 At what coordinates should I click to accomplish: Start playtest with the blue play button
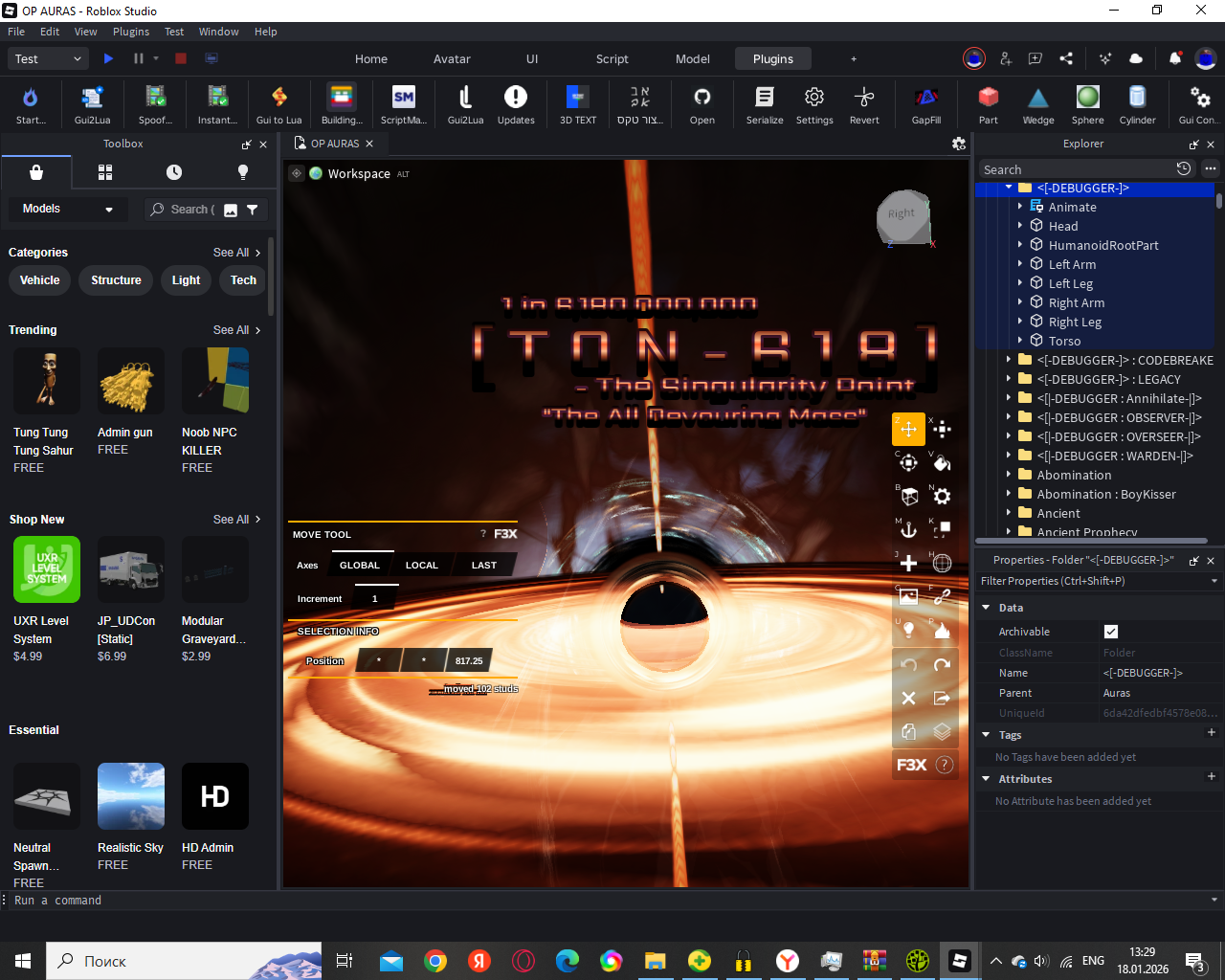[x=108, y=58]
